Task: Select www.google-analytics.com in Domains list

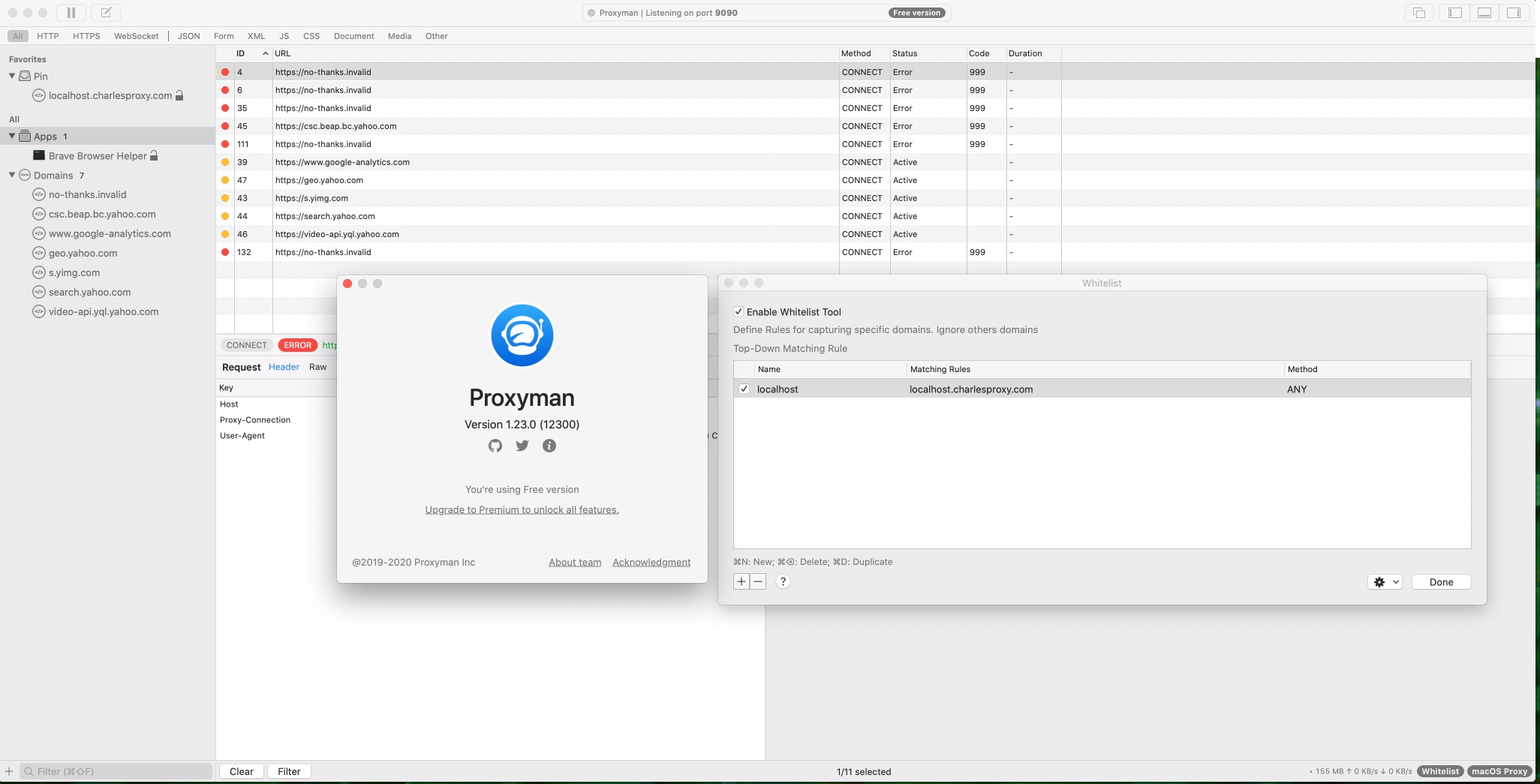Action: point(110,233)
